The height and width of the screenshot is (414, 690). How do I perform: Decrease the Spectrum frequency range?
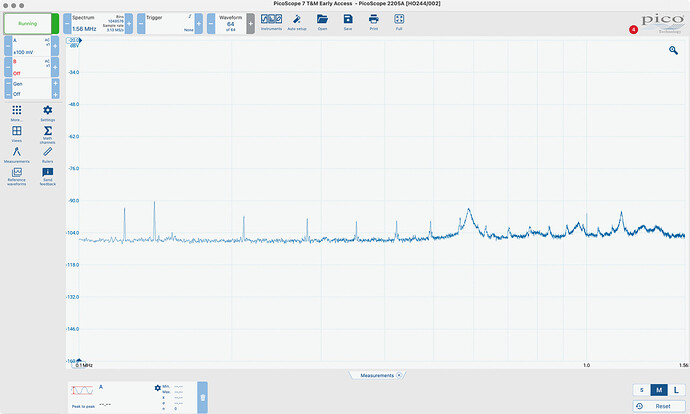[x=67, y=24]
